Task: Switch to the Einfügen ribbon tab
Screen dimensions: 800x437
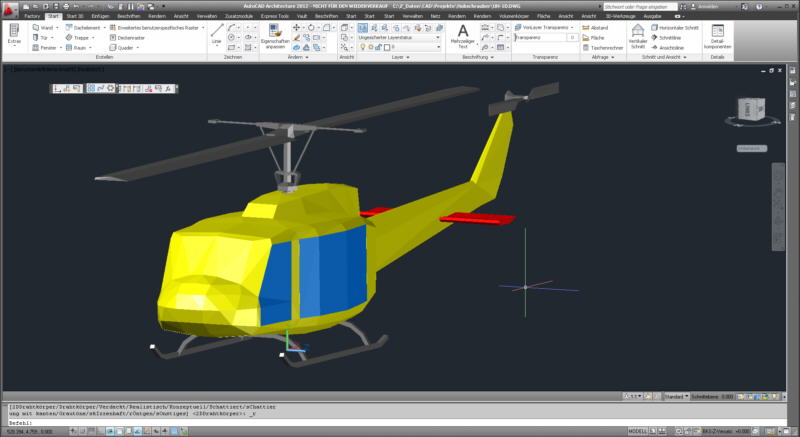Action: [x=100, y=16]
